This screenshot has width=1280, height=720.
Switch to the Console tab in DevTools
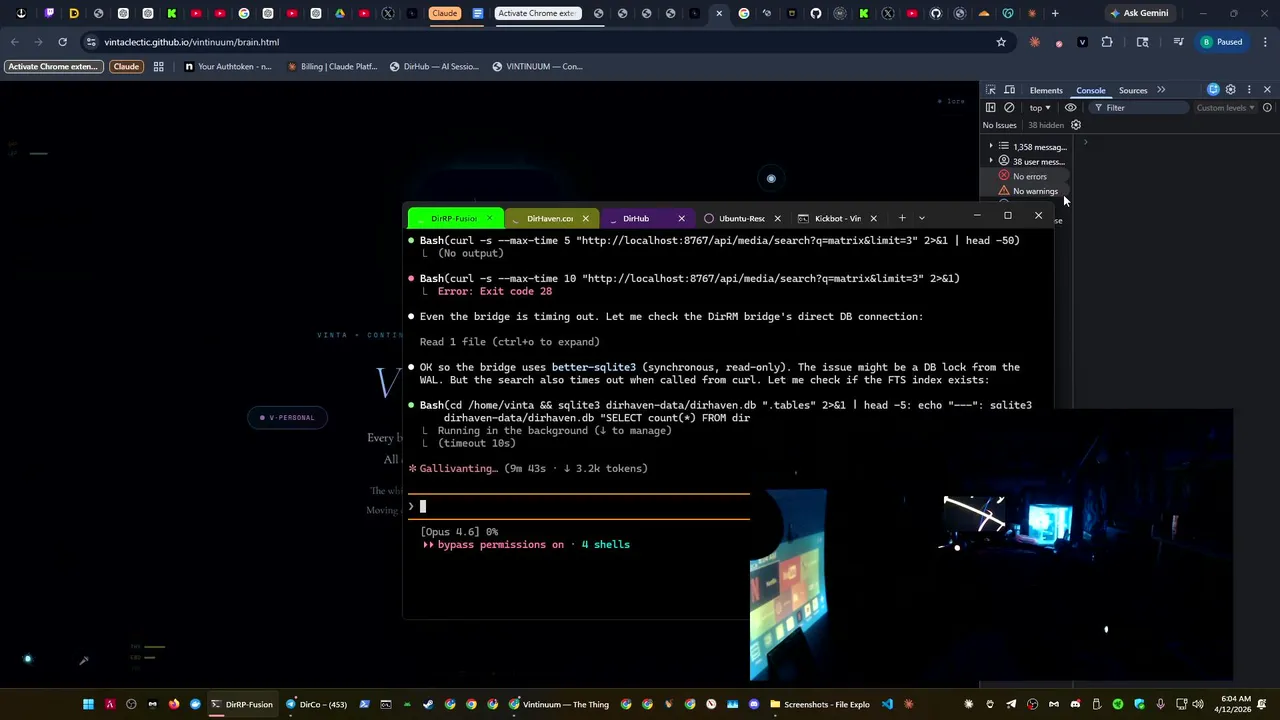tap(1091, 90)
